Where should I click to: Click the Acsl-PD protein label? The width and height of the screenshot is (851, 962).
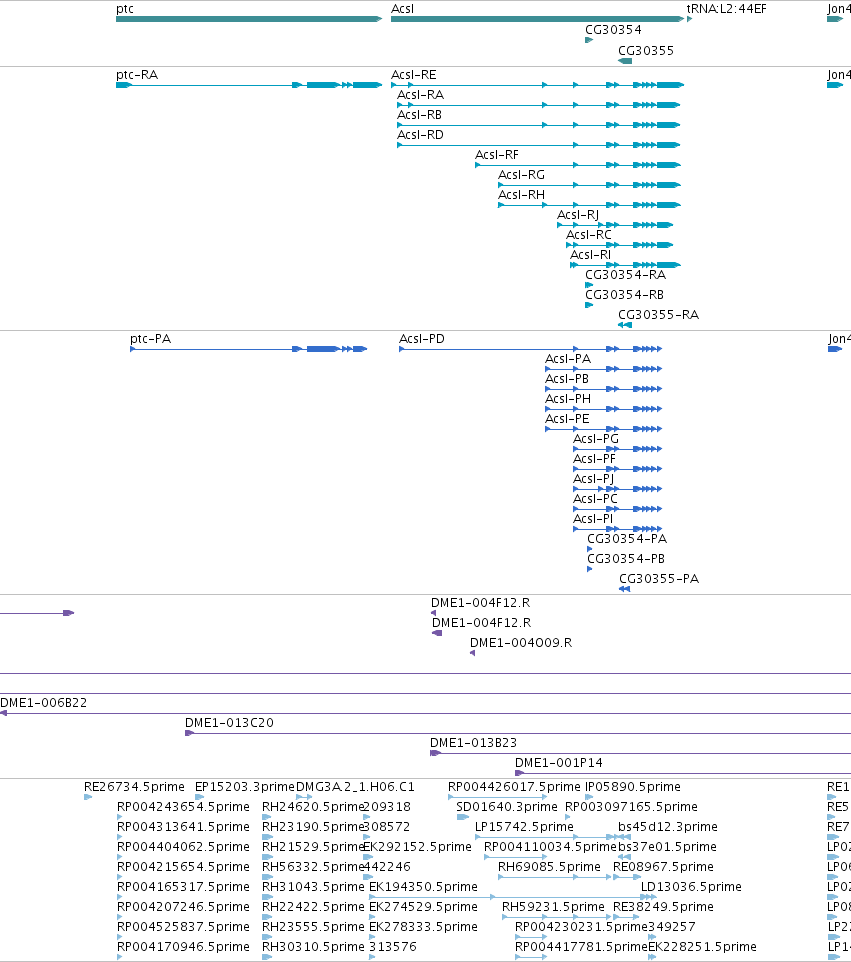tap(422, 339)
